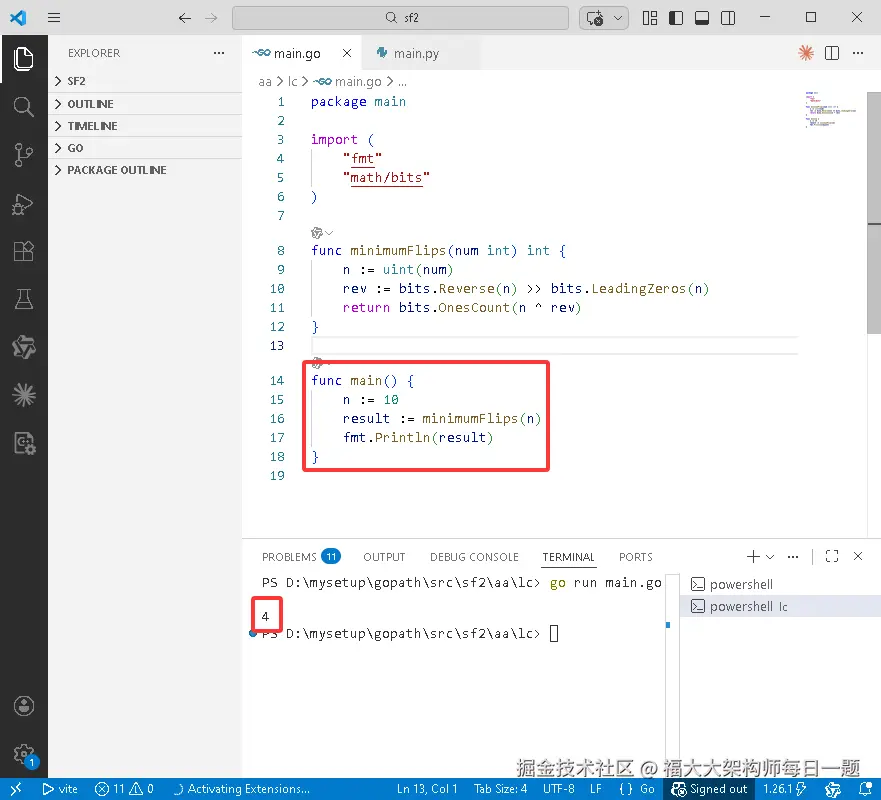Expand the OUTLINE section
The height and width of the screenshot is (800, 881).
coord(145,104)
